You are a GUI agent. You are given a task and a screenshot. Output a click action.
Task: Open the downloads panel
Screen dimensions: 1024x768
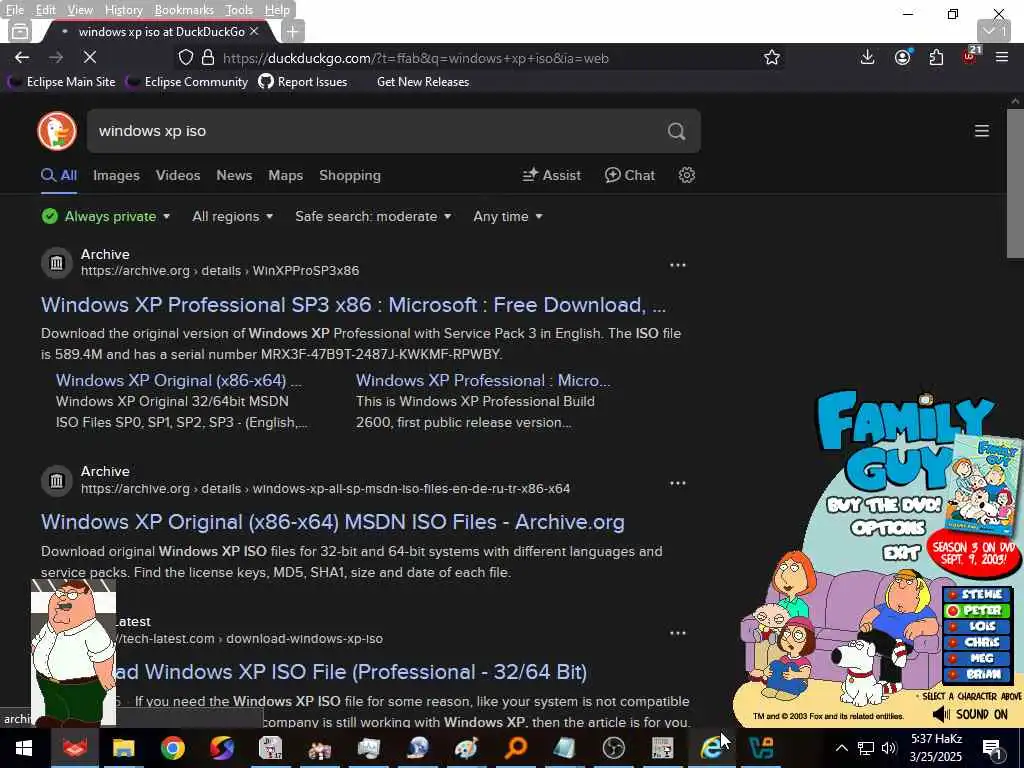point(867,57)
